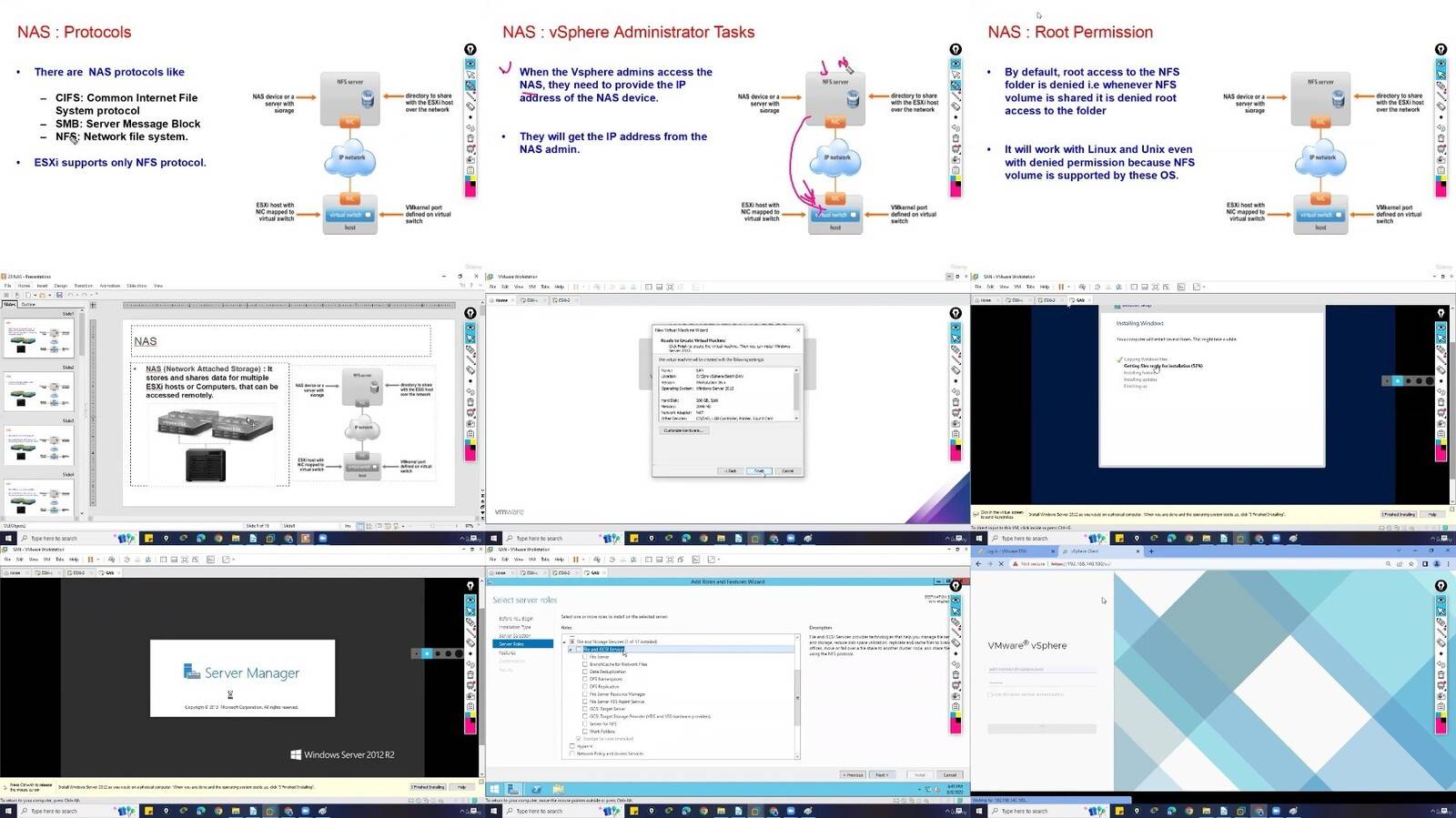This screenshot has width=1456, height=818.
Task: Go back in the vSphere login browser
Action: (x=978, y=564)
